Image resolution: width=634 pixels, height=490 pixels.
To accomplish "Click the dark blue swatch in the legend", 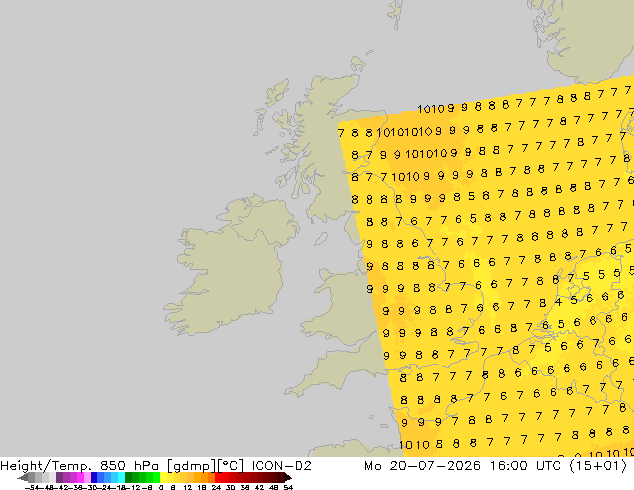I will click(94, 477).
